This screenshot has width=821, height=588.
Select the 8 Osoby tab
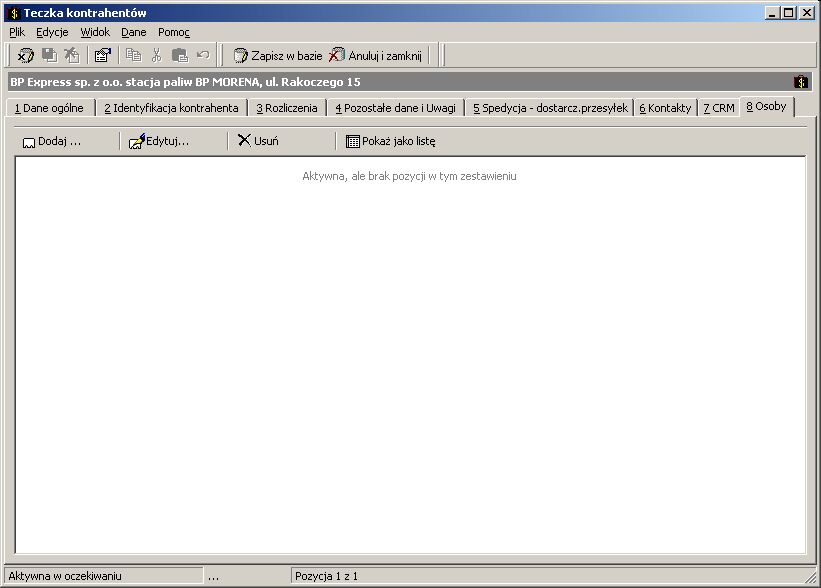pyautogui.click(x=767, y=106)
